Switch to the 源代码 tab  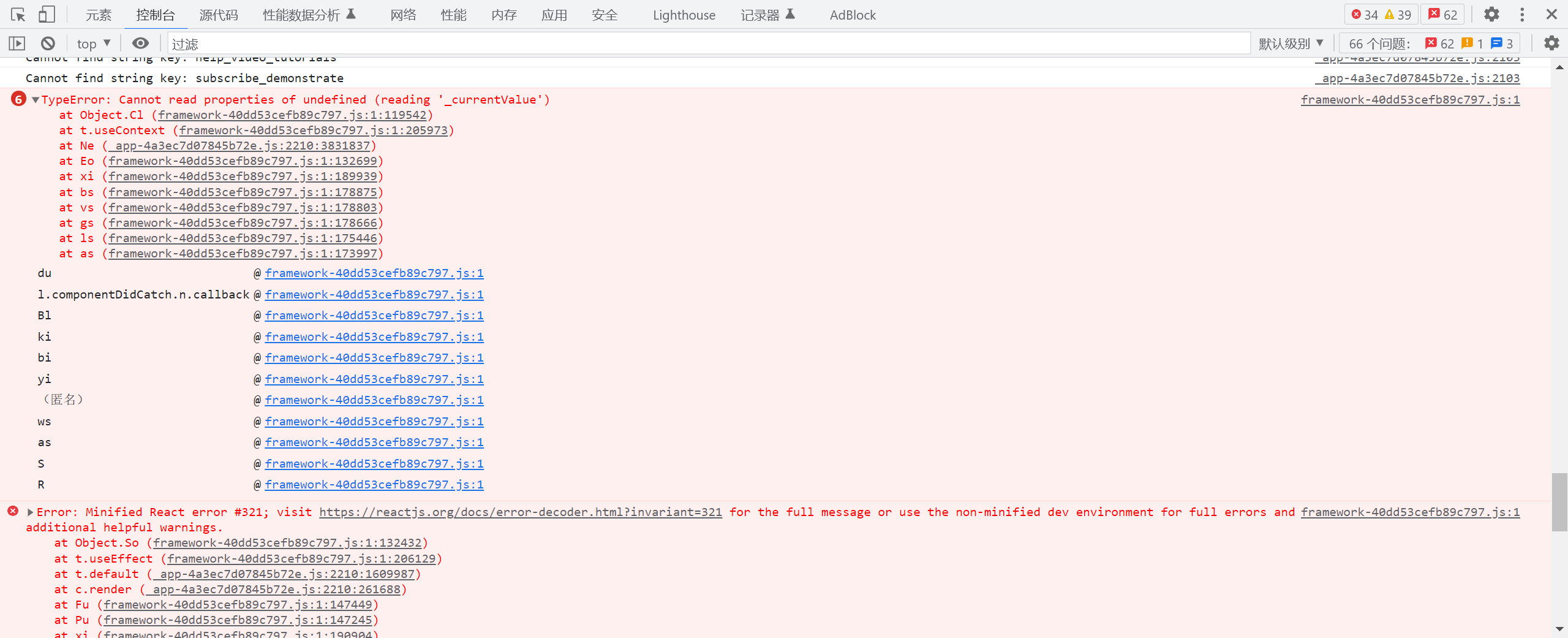pyautogui.click(x=219, y=15)
